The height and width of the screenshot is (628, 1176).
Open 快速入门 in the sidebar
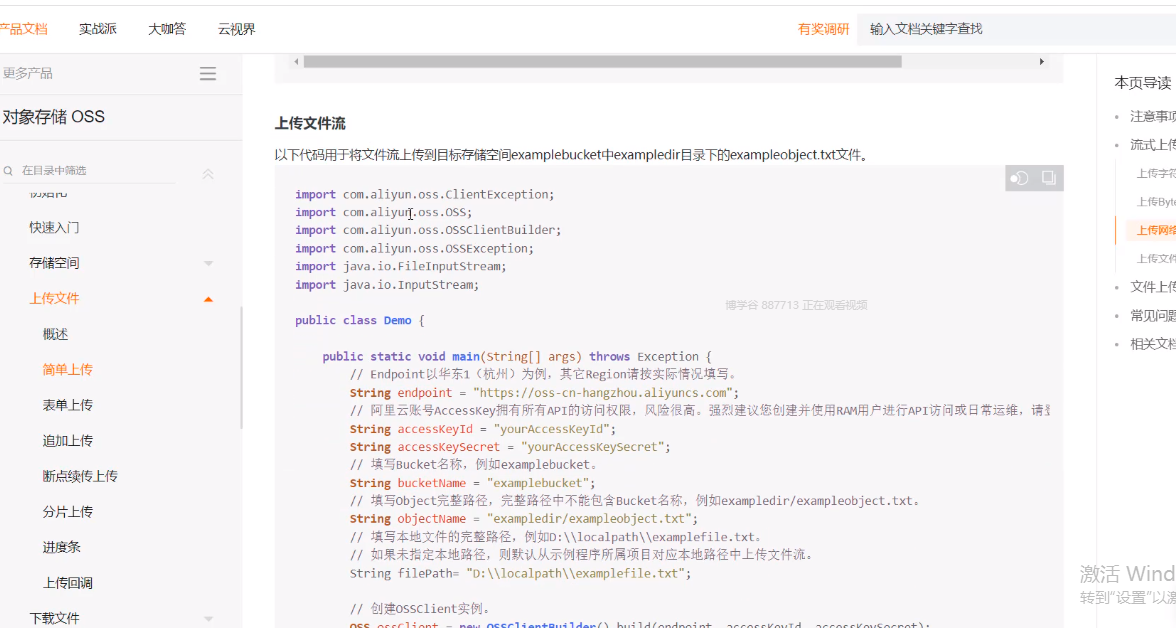[54, 227]
